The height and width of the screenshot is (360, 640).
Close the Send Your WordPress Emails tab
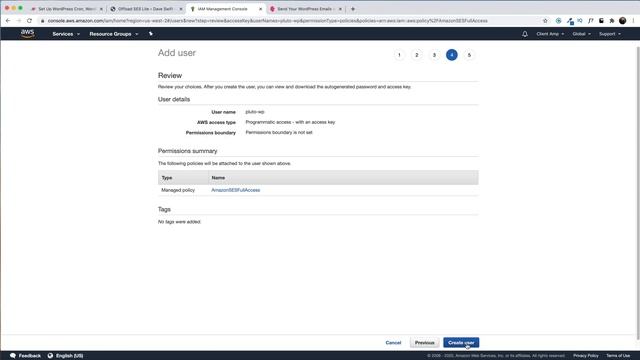tap(340, 9)
